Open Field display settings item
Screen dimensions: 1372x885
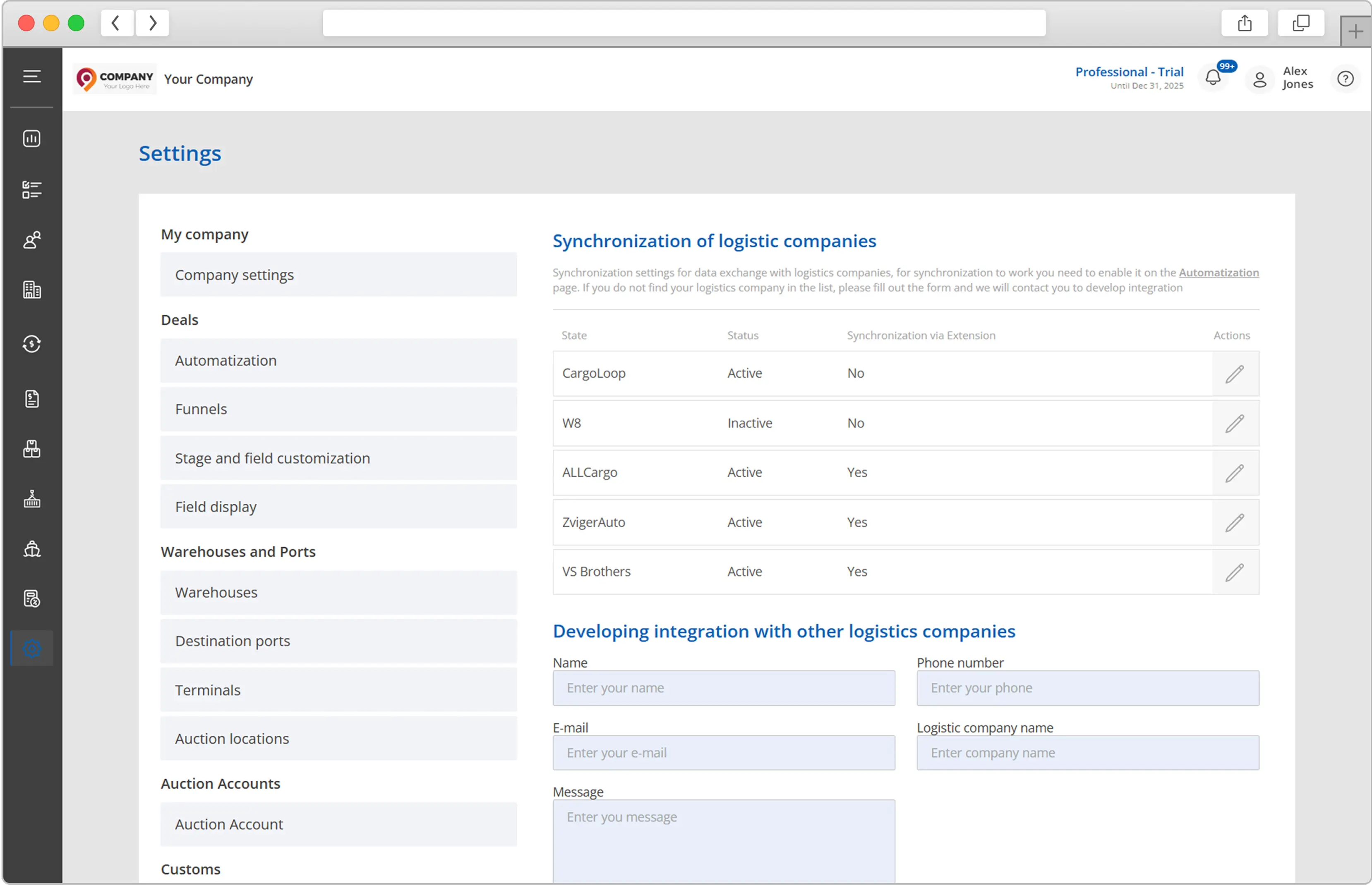(338, 507)
